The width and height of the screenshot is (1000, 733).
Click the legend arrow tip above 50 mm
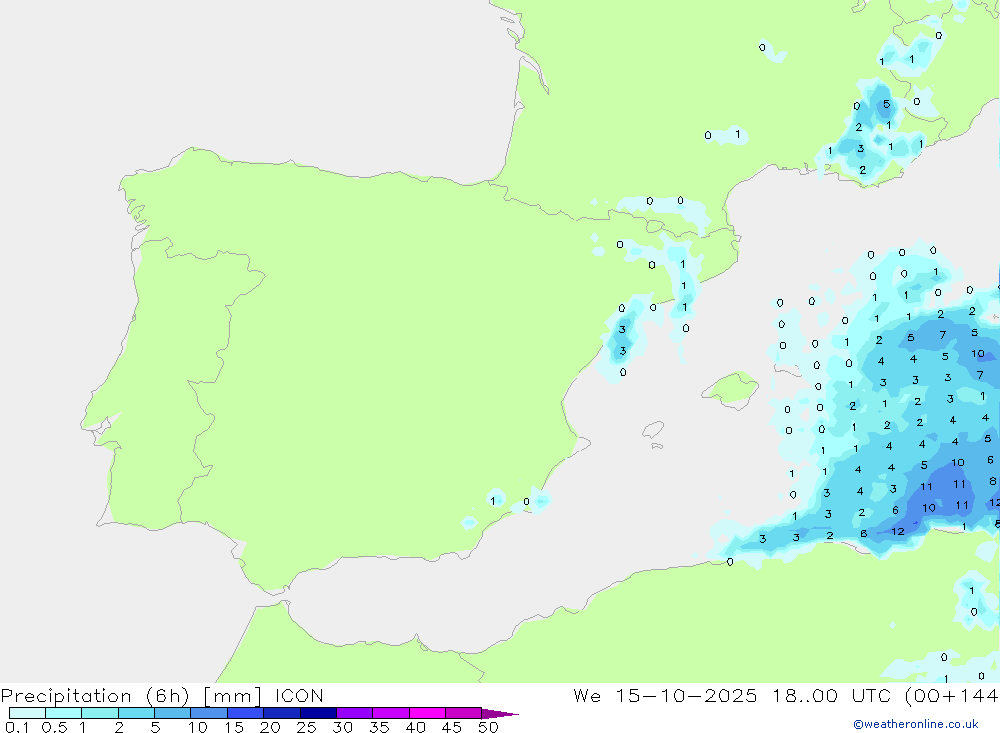pyautogui.click(x=500, y=713)
